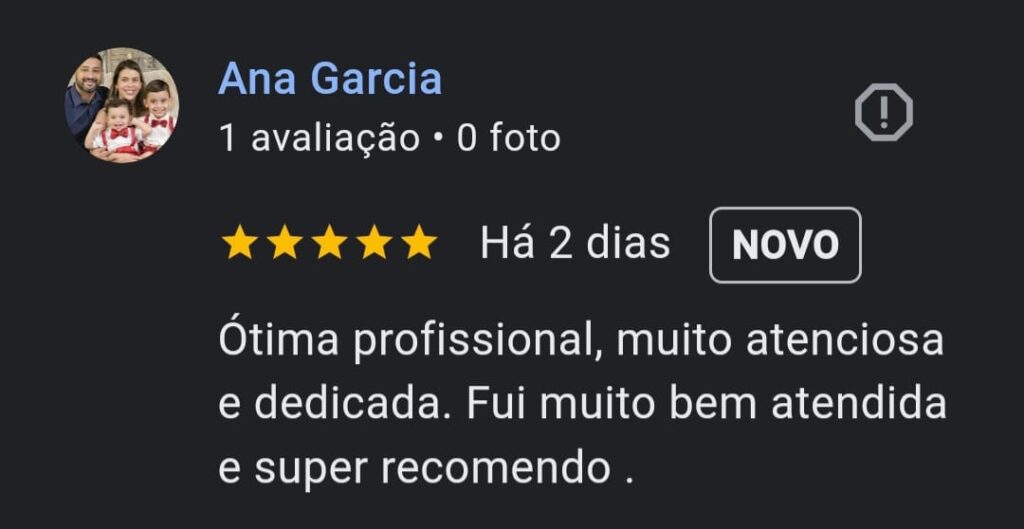Select the 'Há 2 dias' timestamp
Image resolution: width=1024 pixels, height=529 pixels.
pyautogui.click(x=575, y=244)
